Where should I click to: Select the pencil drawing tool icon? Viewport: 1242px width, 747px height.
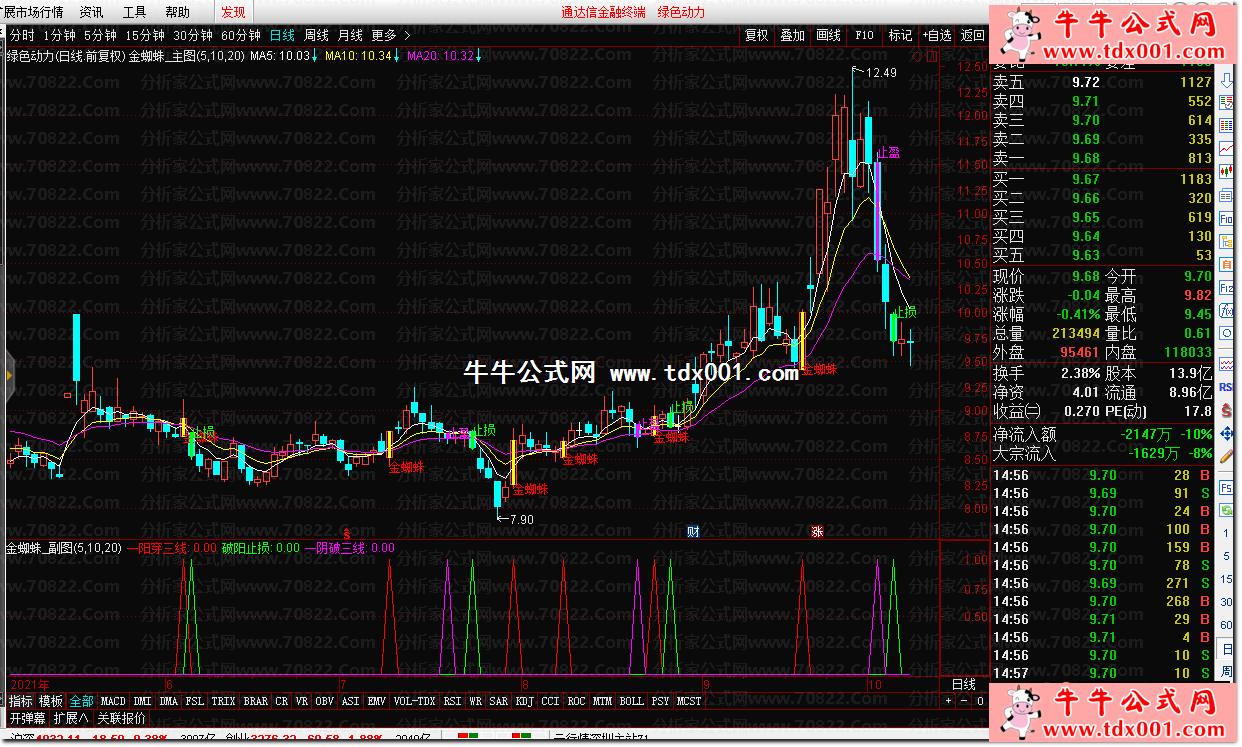click(x=1227, y=454)
